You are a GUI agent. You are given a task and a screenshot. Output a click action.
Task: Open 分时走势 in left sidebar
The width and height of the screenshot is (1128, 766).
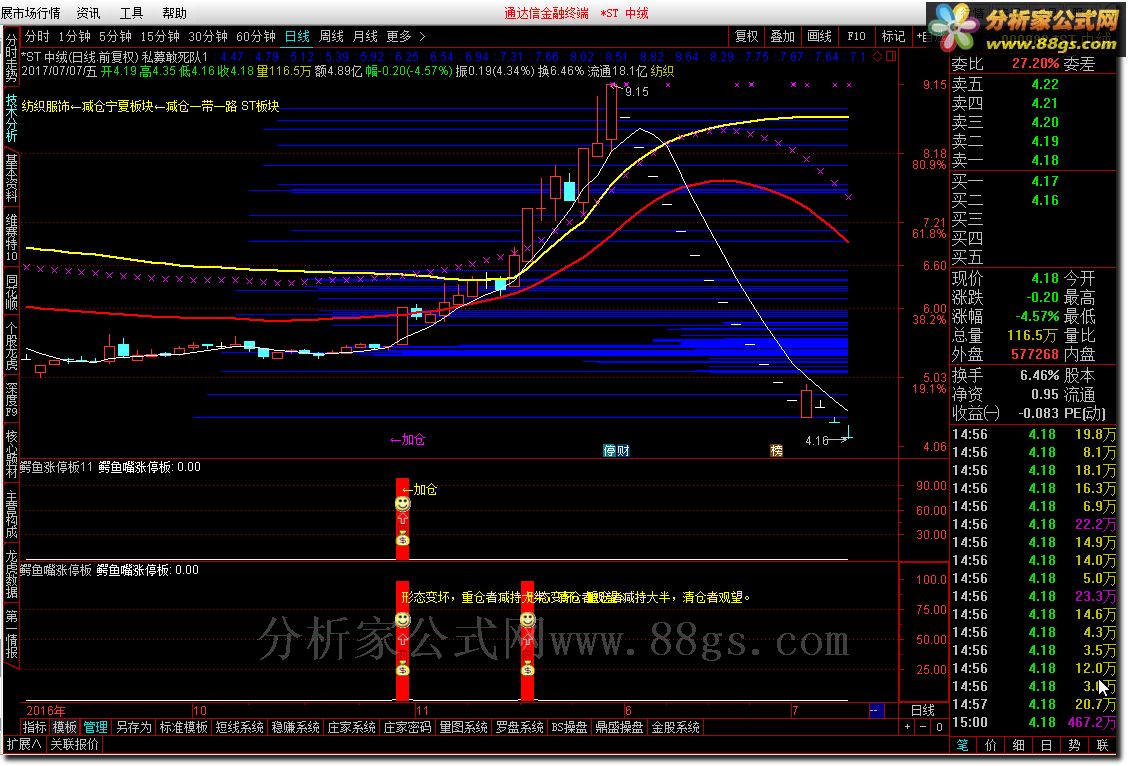point(11,57)
